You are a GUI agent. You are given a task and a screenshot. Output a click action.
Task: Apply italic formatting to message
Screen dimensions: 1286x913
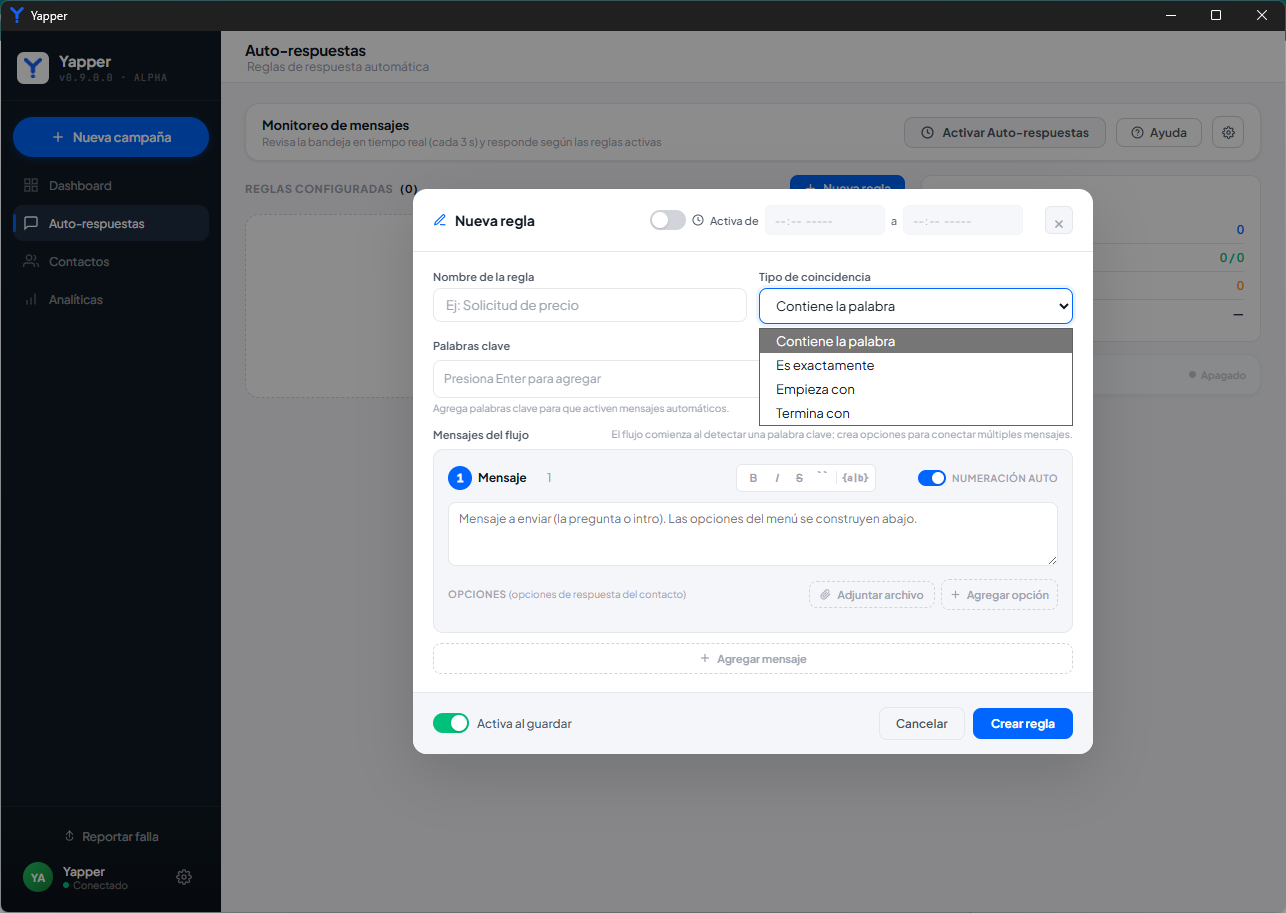(x=777, y=478)
